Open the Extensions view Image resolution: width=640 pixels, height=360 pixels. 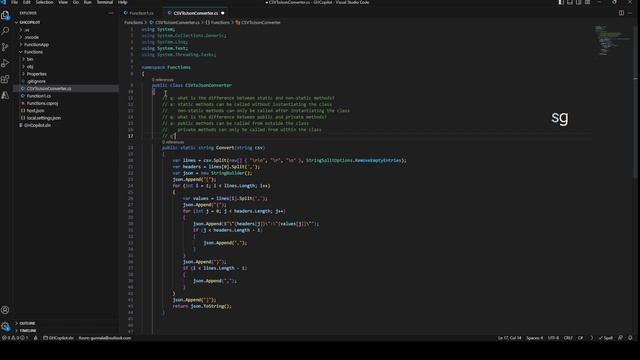5,79
